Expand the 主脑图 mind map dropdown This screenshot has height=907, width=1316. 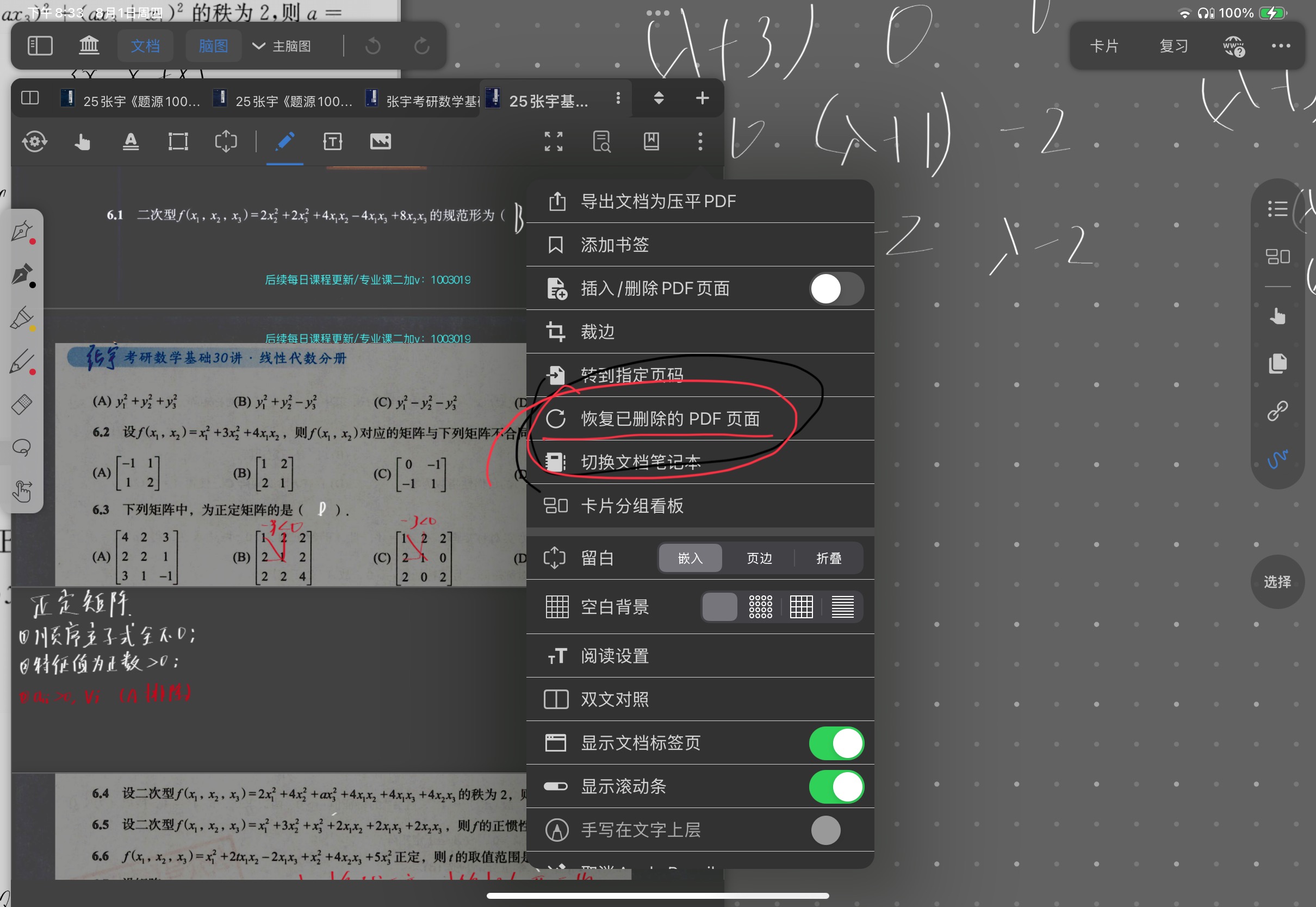[282, 46]
